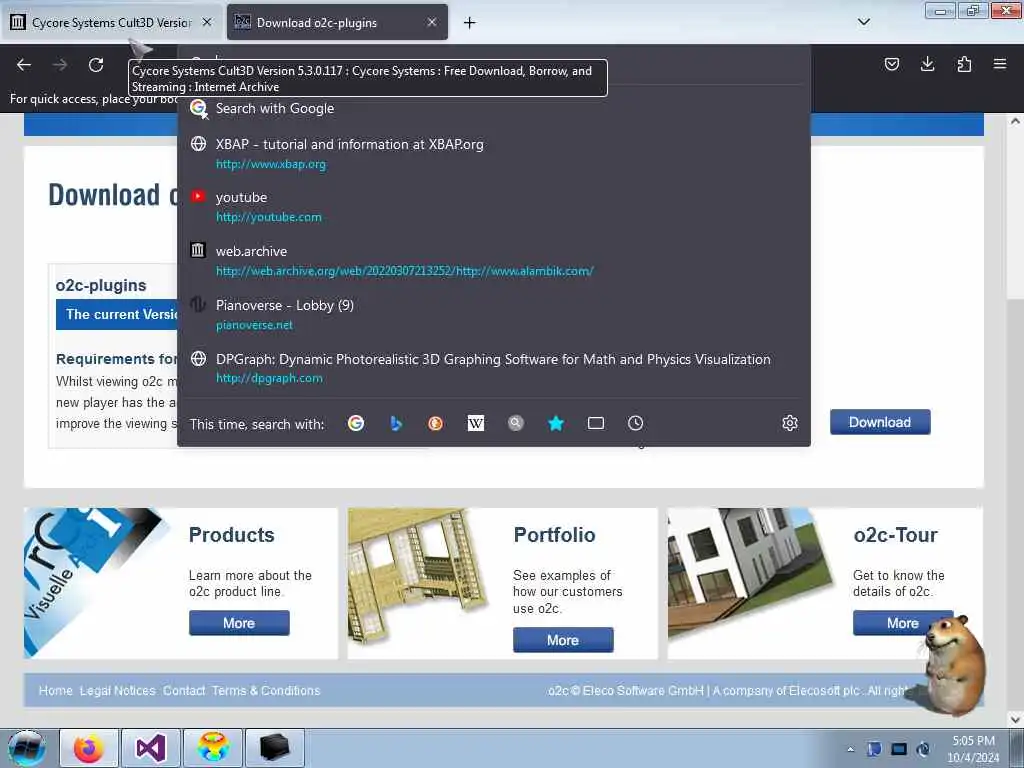Click the o2c-Tour heading

pyautogui.click(x=895, y=535)
